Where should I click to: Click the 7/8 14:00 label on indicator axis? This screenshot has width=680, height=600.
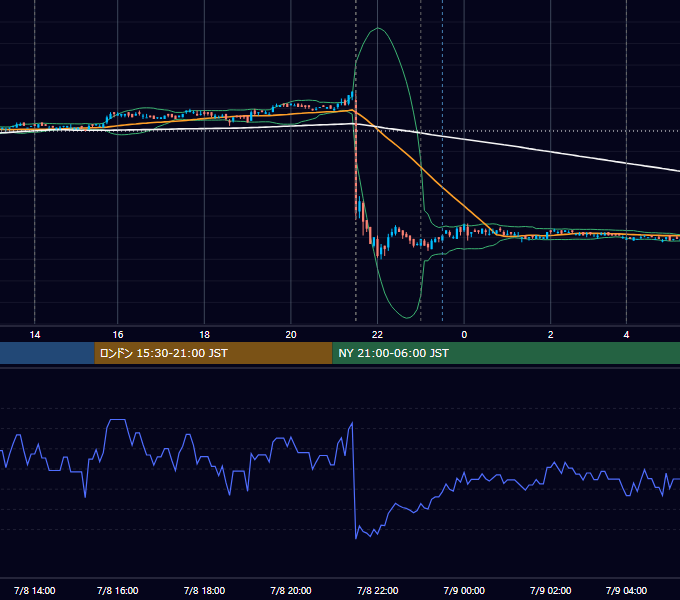click(x=35, y=590)
